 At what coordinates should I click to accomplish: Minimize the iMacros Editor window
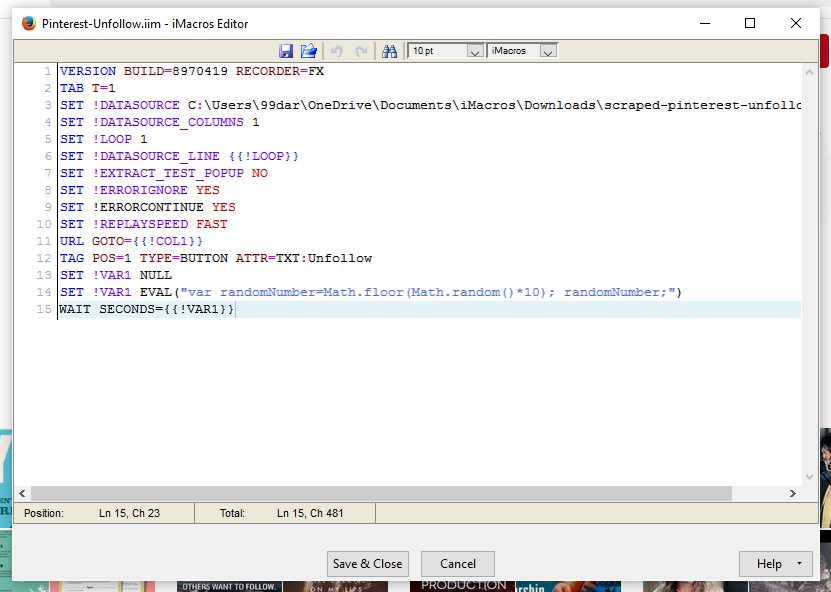coord(705,23)
